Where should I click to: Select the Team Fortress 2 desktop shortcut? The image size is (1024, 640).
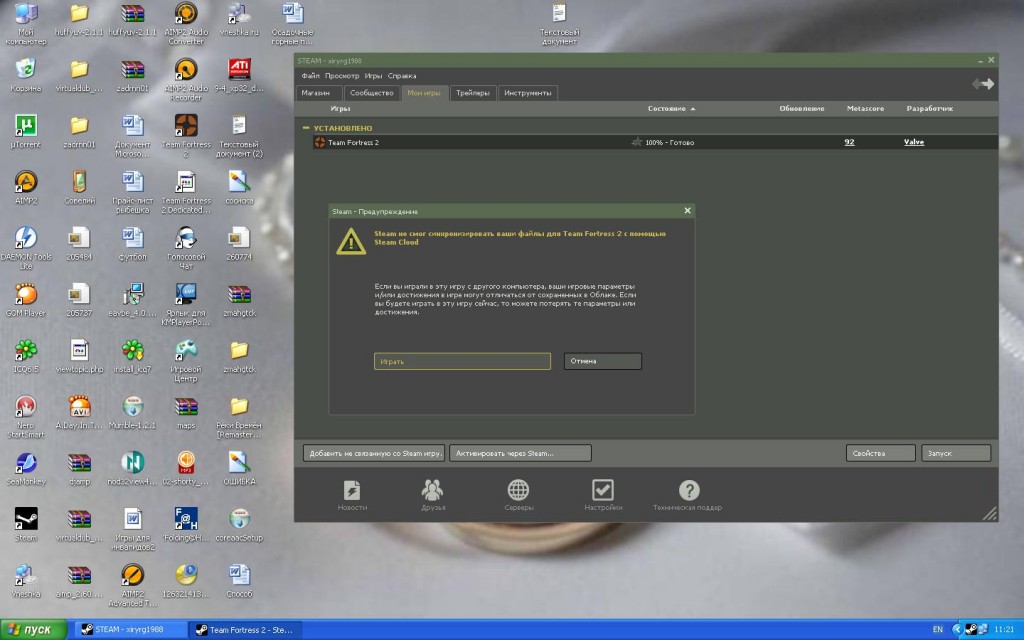(x=186, y=136)
